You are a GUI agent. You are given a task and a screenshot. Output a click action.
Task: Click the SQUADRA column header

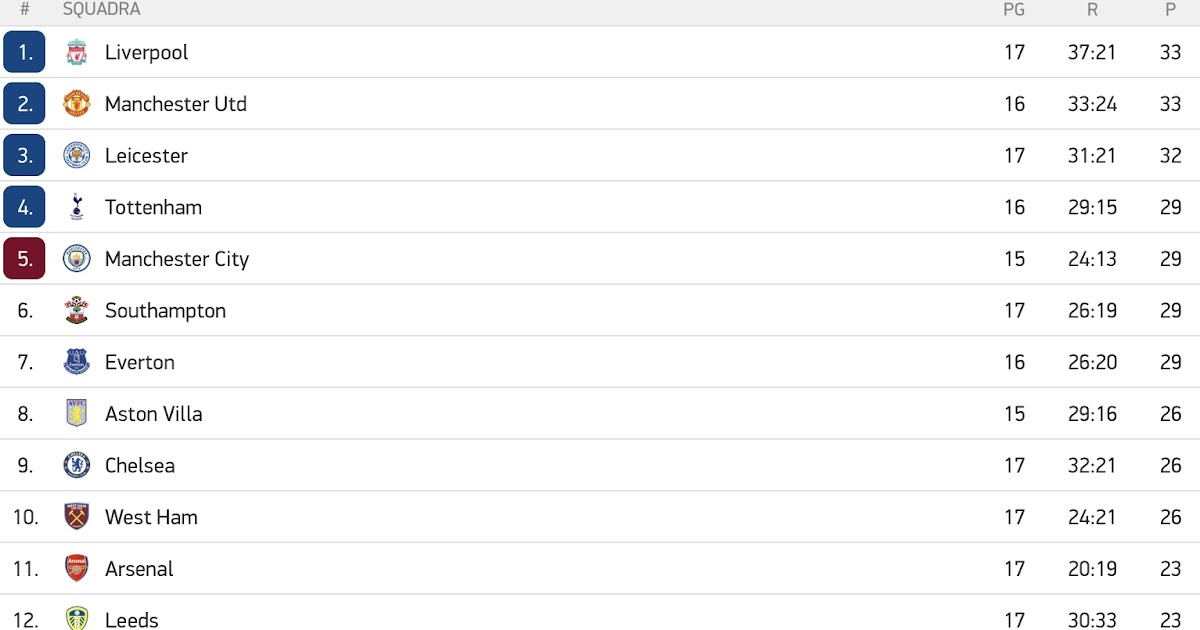coord(100,10)
